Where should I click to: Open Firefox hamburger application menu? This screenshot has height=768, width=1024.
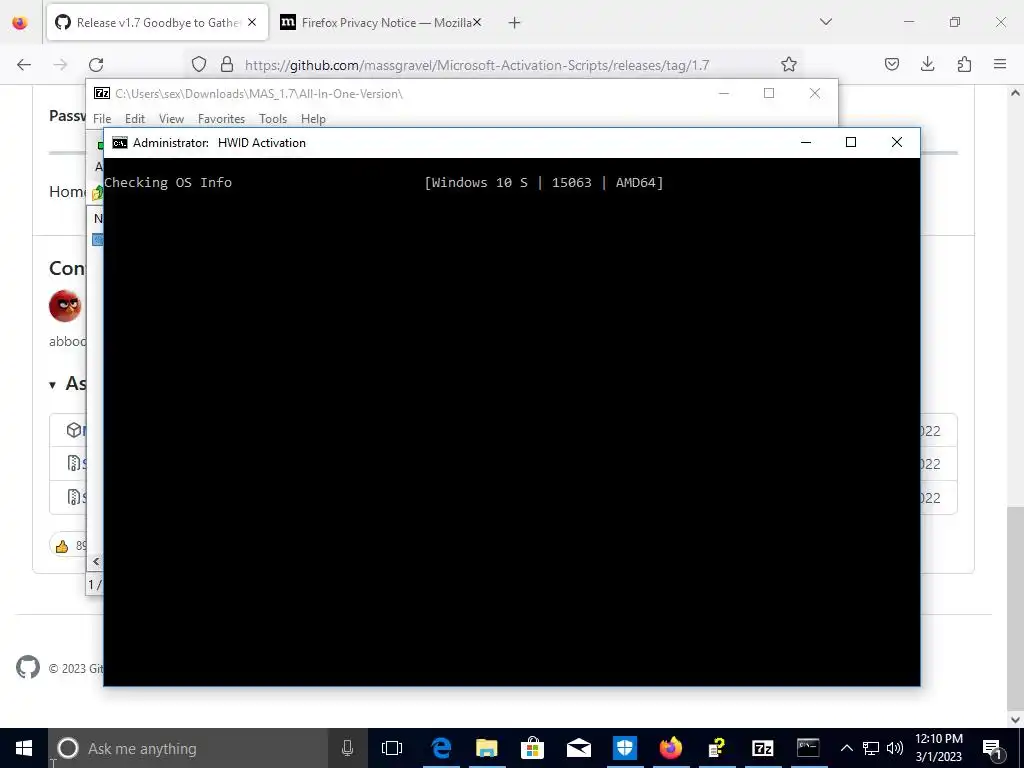[1000, 64]
